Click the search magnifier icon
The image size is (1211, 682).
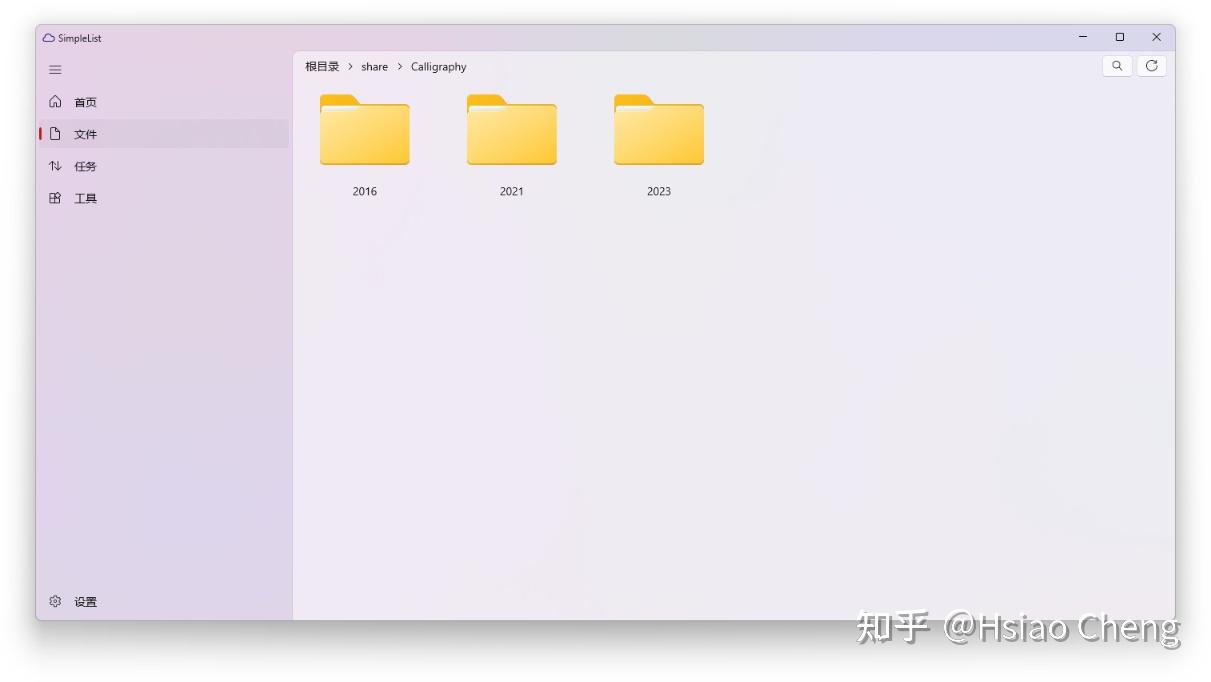pyautogui.click(x=1117, y=65)
